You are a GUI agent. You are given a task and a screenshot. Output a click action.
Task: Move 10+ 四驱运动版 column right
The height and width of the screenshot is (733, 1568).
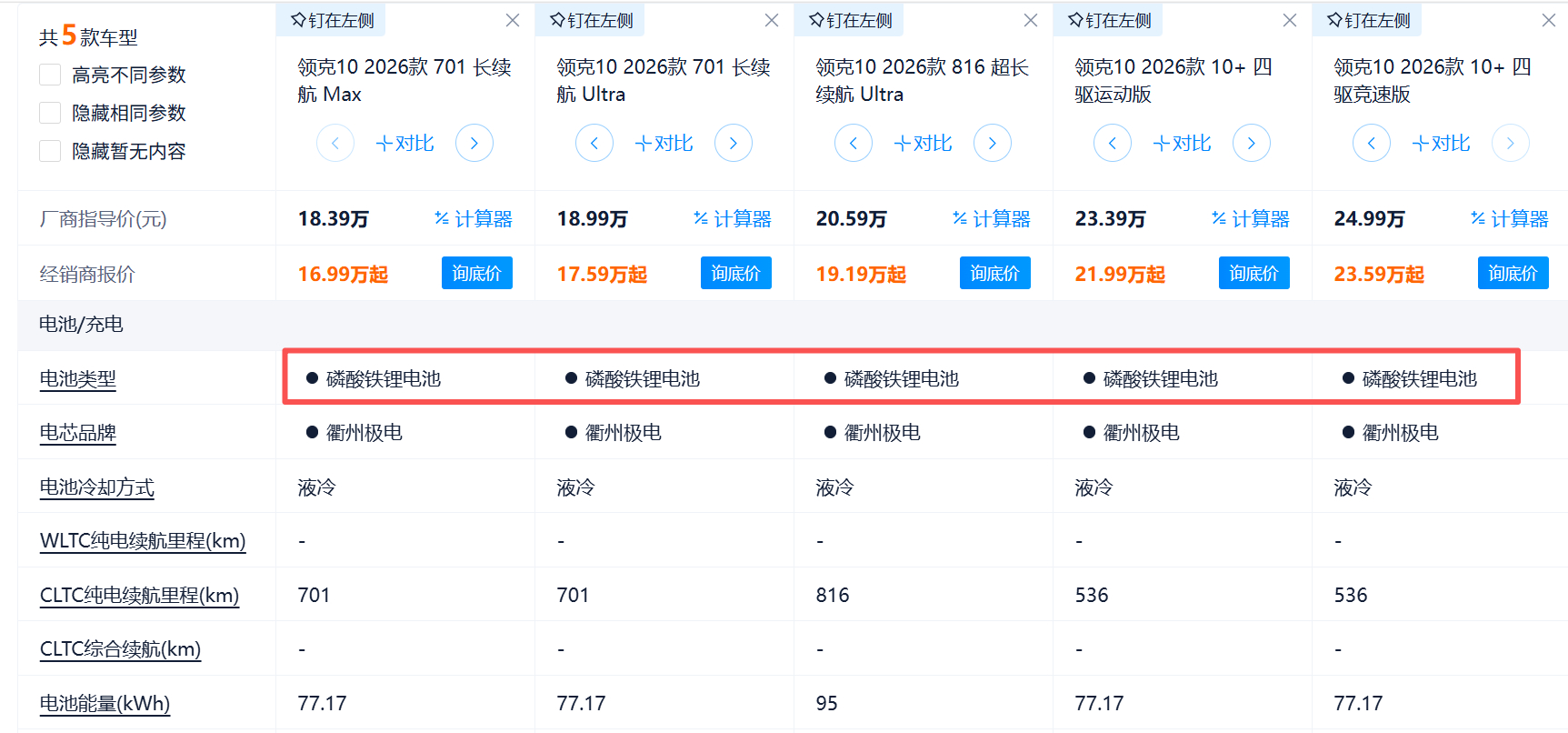coord(1252,143)
